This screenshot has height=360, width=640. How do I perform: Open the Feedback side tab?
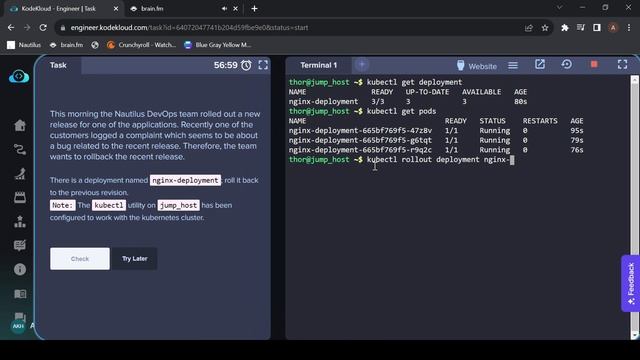tap(631, 284)
